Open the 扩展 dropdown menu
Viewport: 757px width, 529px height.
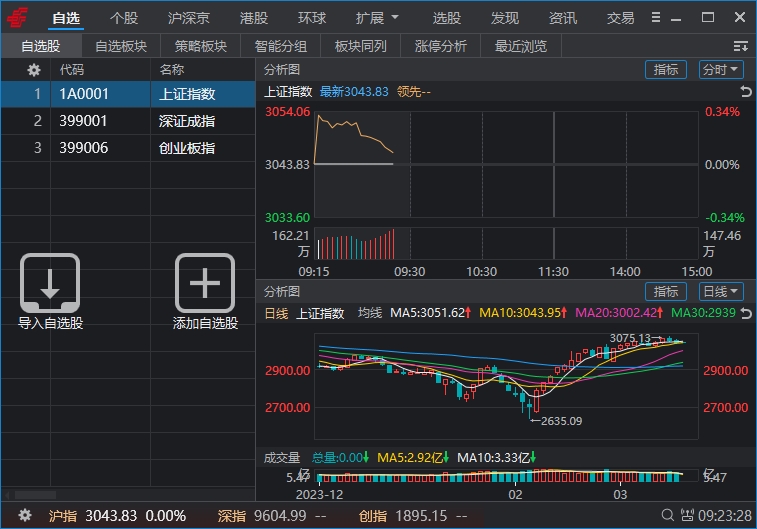pos(378,18)
